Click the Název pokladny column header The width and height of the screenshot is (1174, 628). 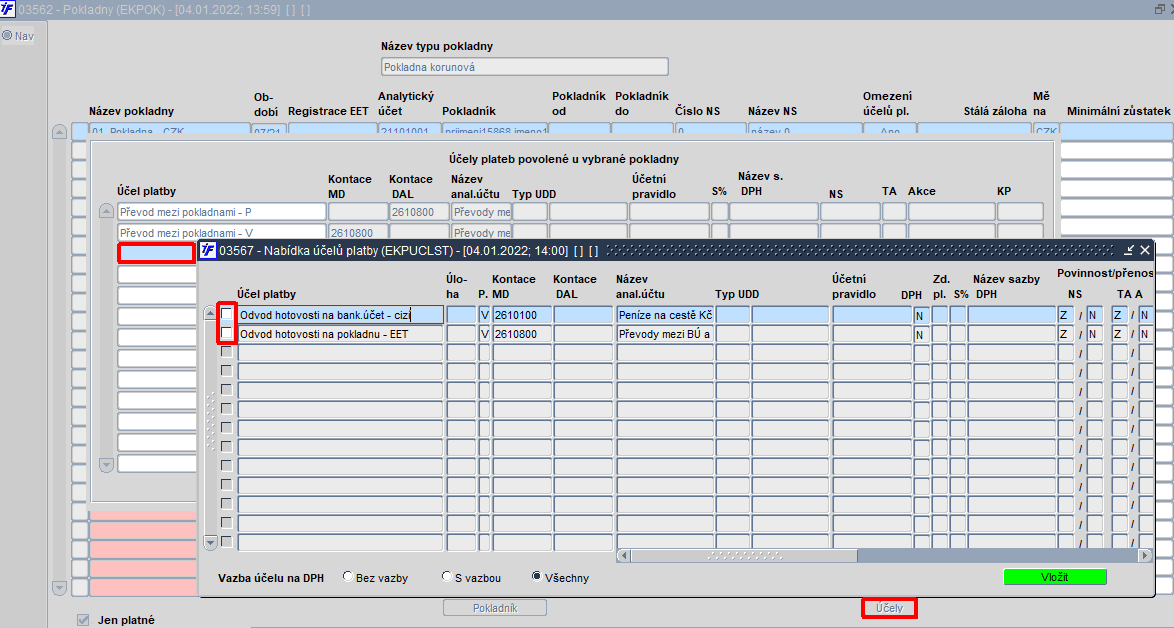[x=131, y=111]
